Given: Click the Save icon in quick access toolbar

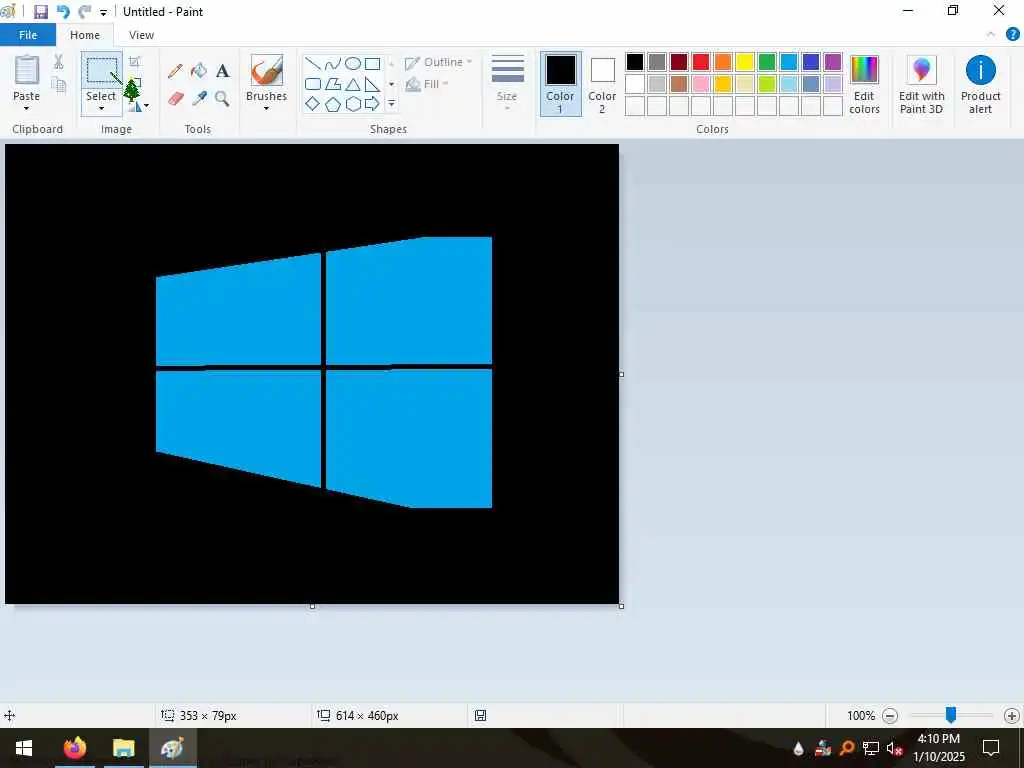Looking at the screenshot, I should pyautogui.click(x=40, y=12).
